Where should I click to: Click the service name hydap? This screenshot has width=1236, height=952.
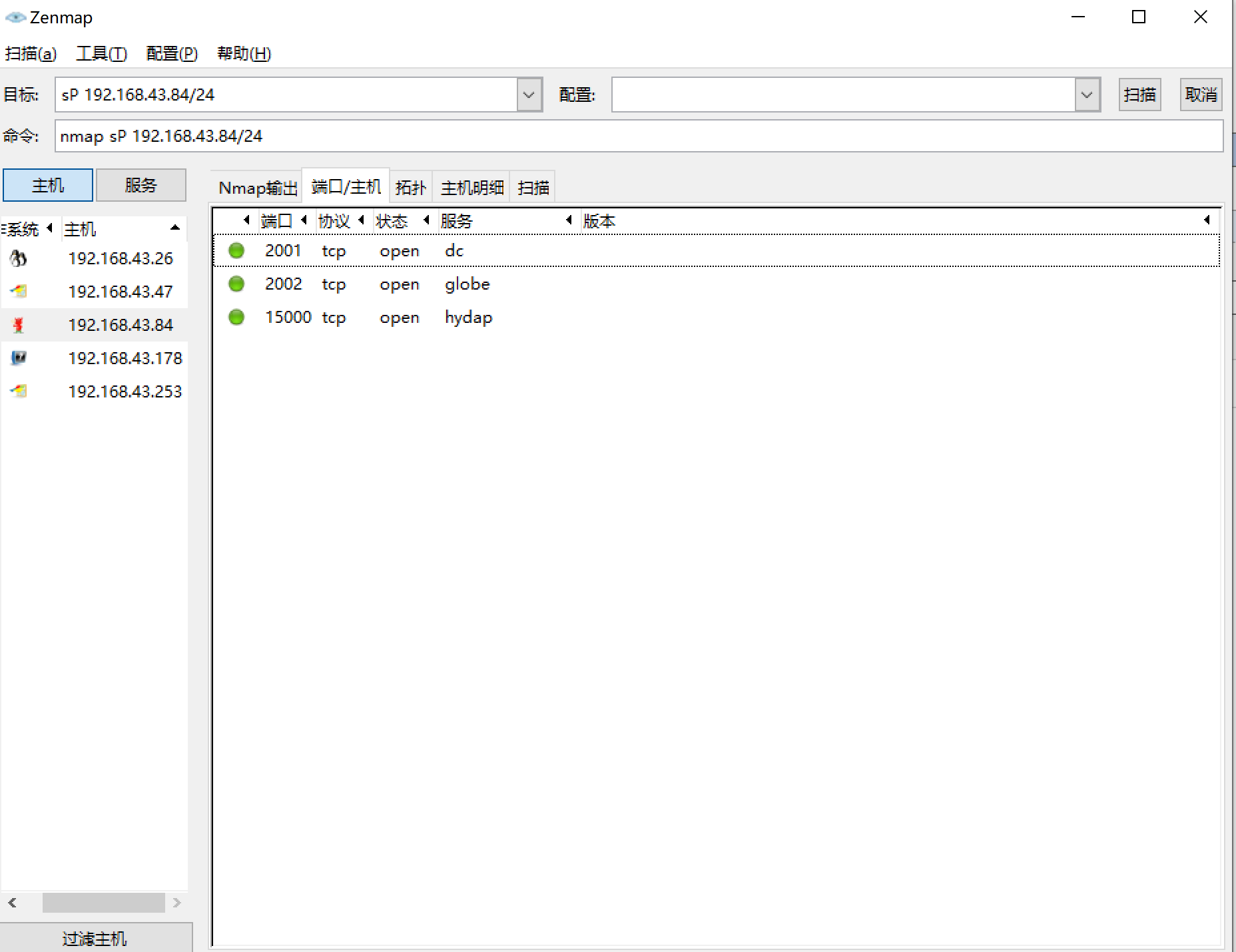coord(469,318)
